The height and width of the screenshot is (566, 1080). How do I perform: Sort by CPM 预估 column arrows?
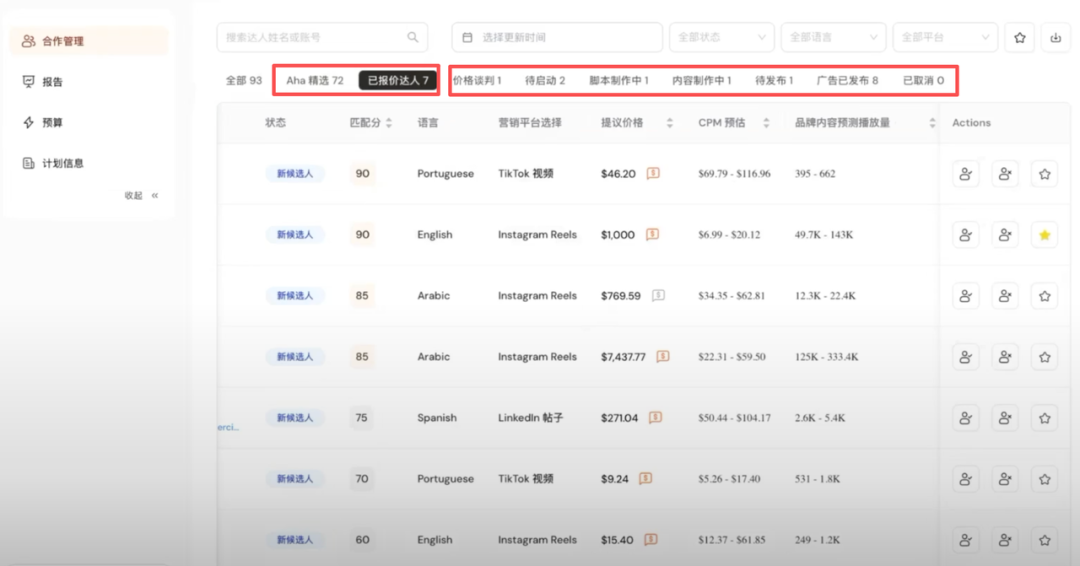tap(766, 123)
